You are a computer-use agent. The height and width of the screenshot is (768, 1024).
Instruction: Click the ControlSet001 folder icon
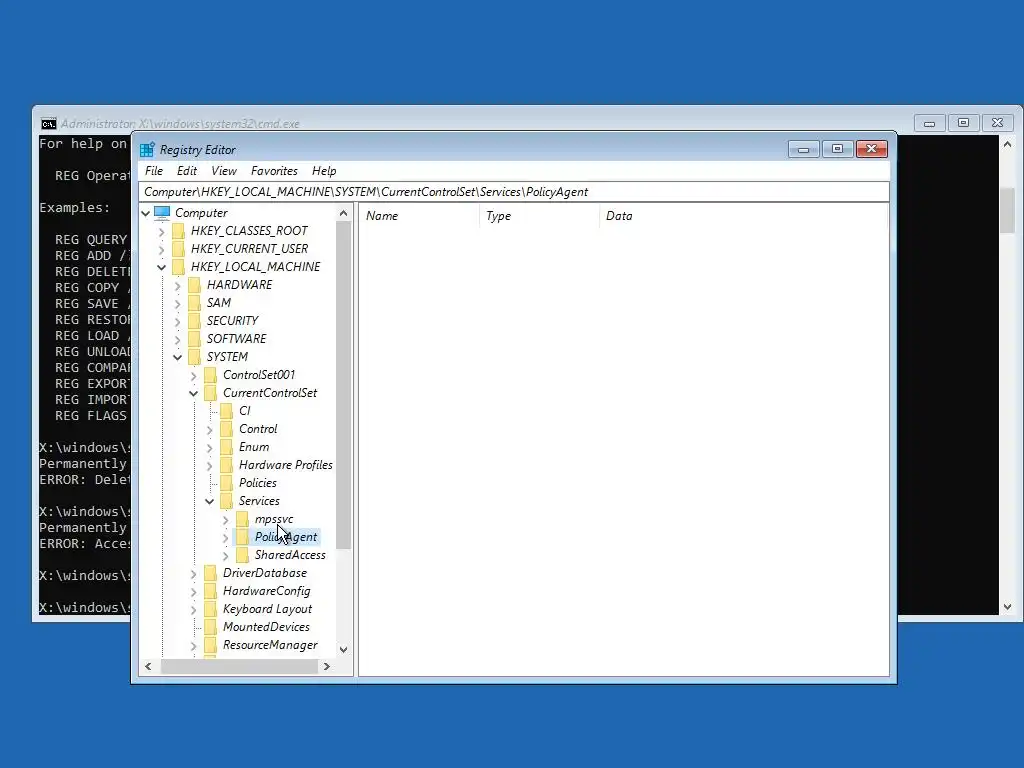[210, 375]
